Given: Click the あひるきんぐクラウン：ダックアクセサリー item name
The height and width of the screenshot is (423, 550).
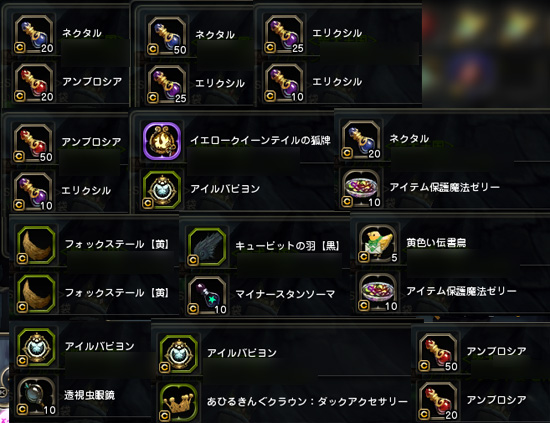Looking at the screenshot, I should [307, 401].
